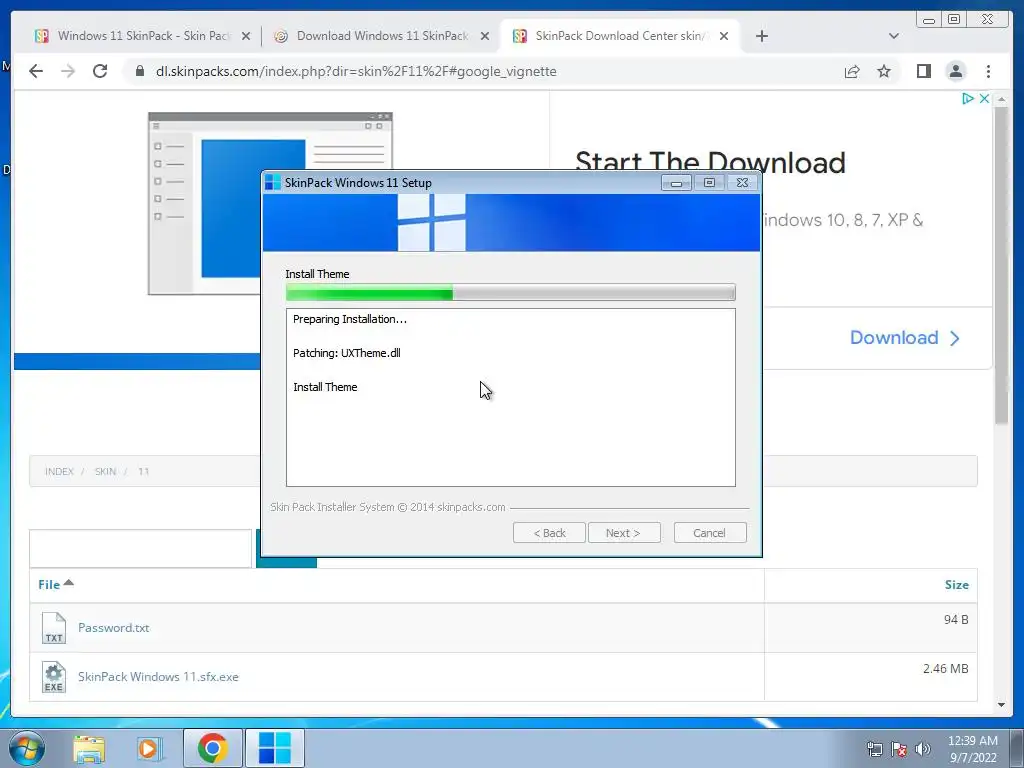The image size is (1024, 768).
Task: Click the address bar URL
Action: click(356, 71)
